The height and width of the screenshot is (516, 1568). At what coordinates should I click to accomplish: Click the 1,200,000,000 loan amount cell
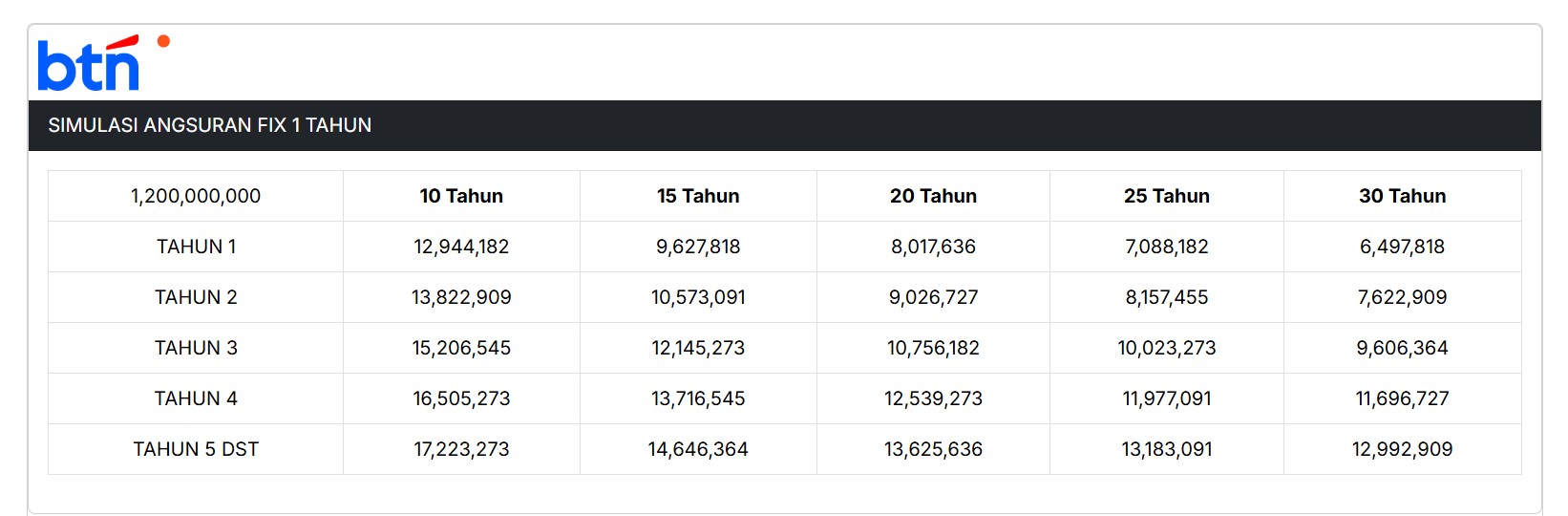click(196, 196)
